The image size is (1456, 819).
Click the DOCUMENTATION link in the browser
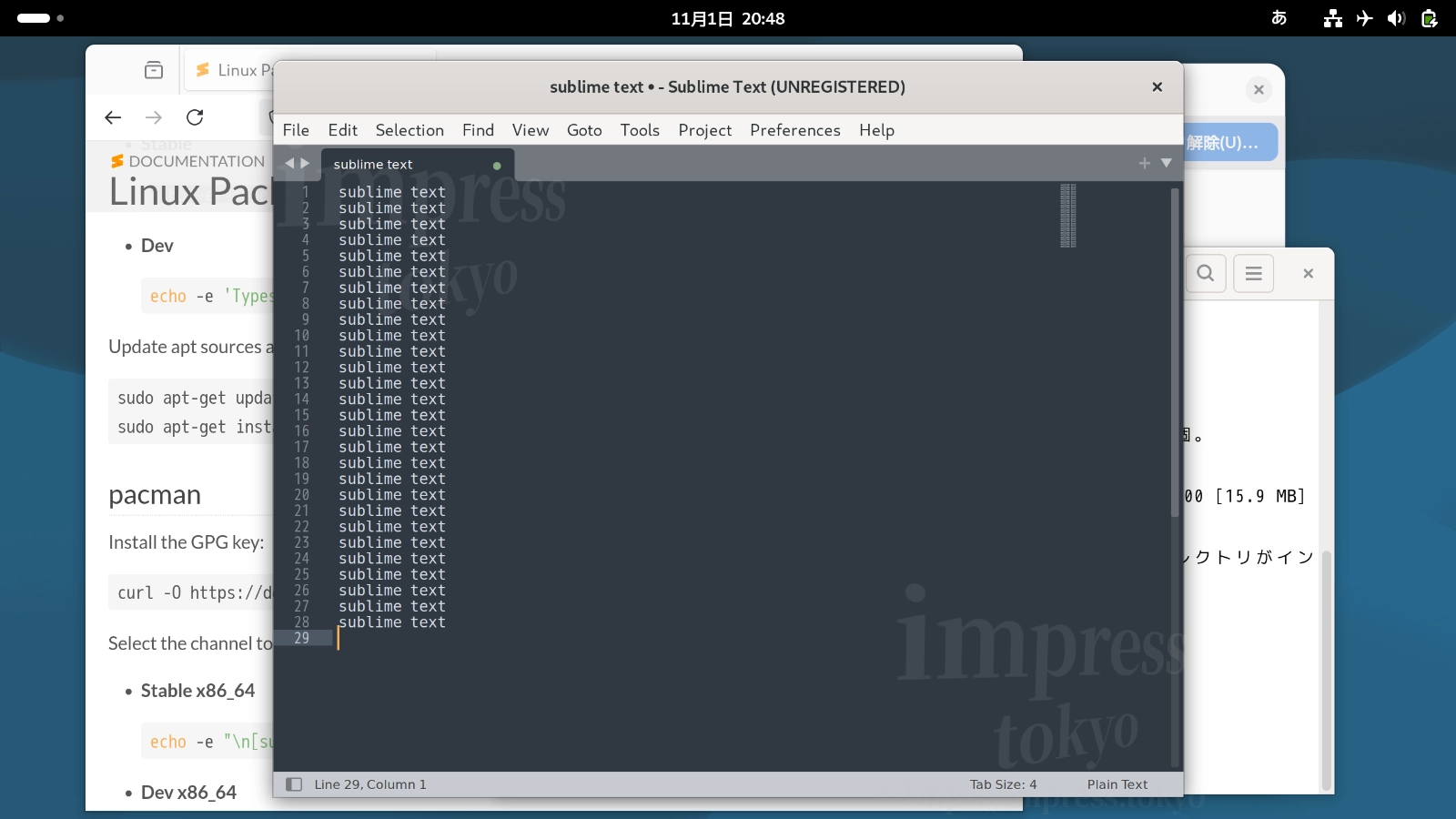coord(187,161)
